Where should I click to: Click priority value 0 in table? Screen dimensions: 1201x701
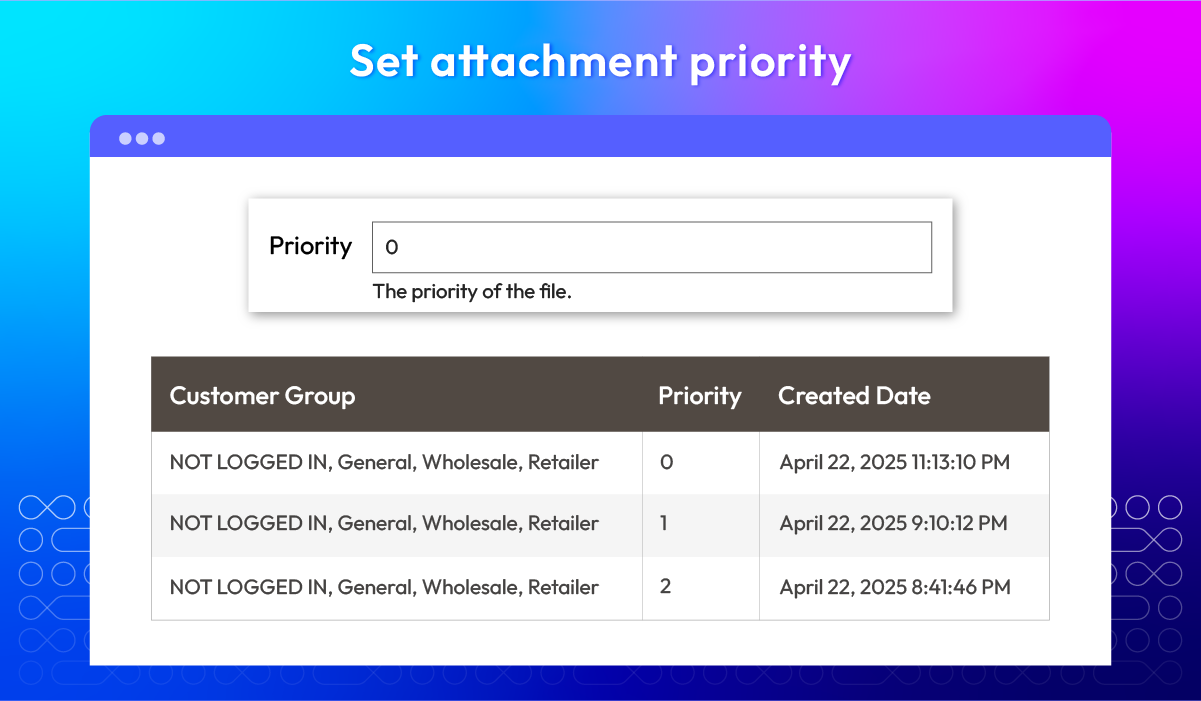pos(666,462)
